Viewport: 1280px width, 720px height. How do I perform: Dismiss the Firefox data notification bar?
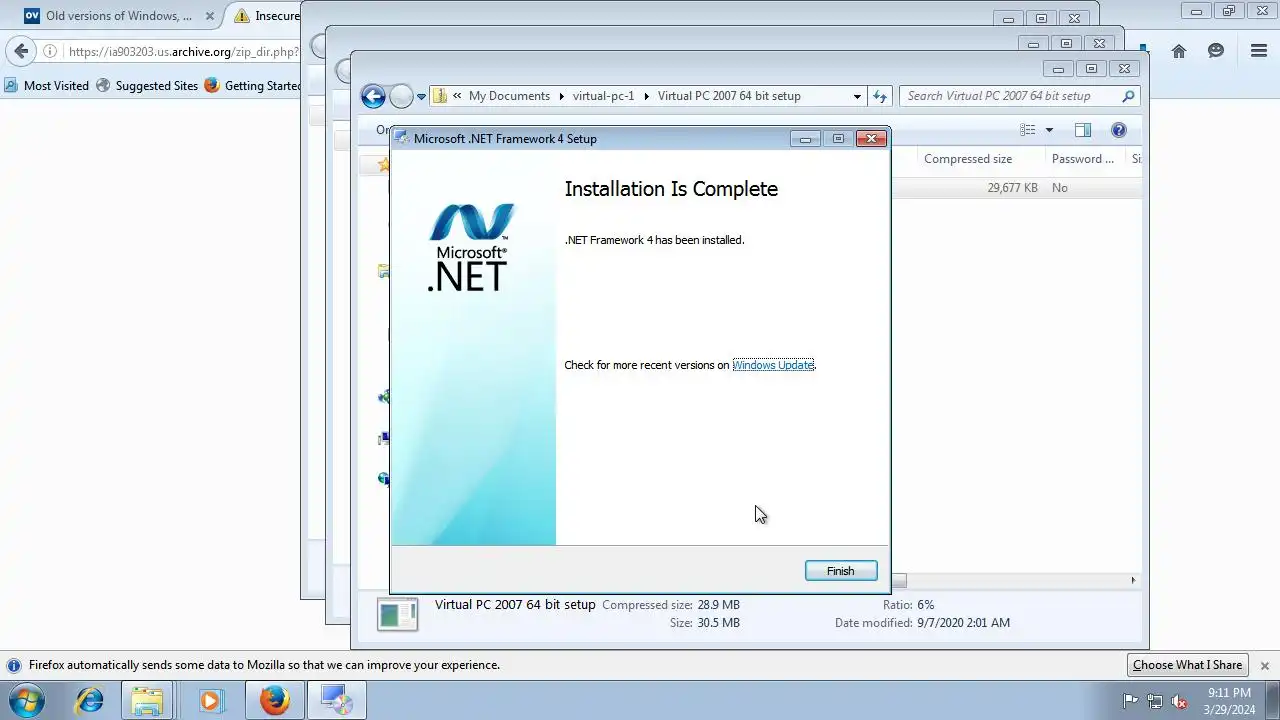[1264, 665]
